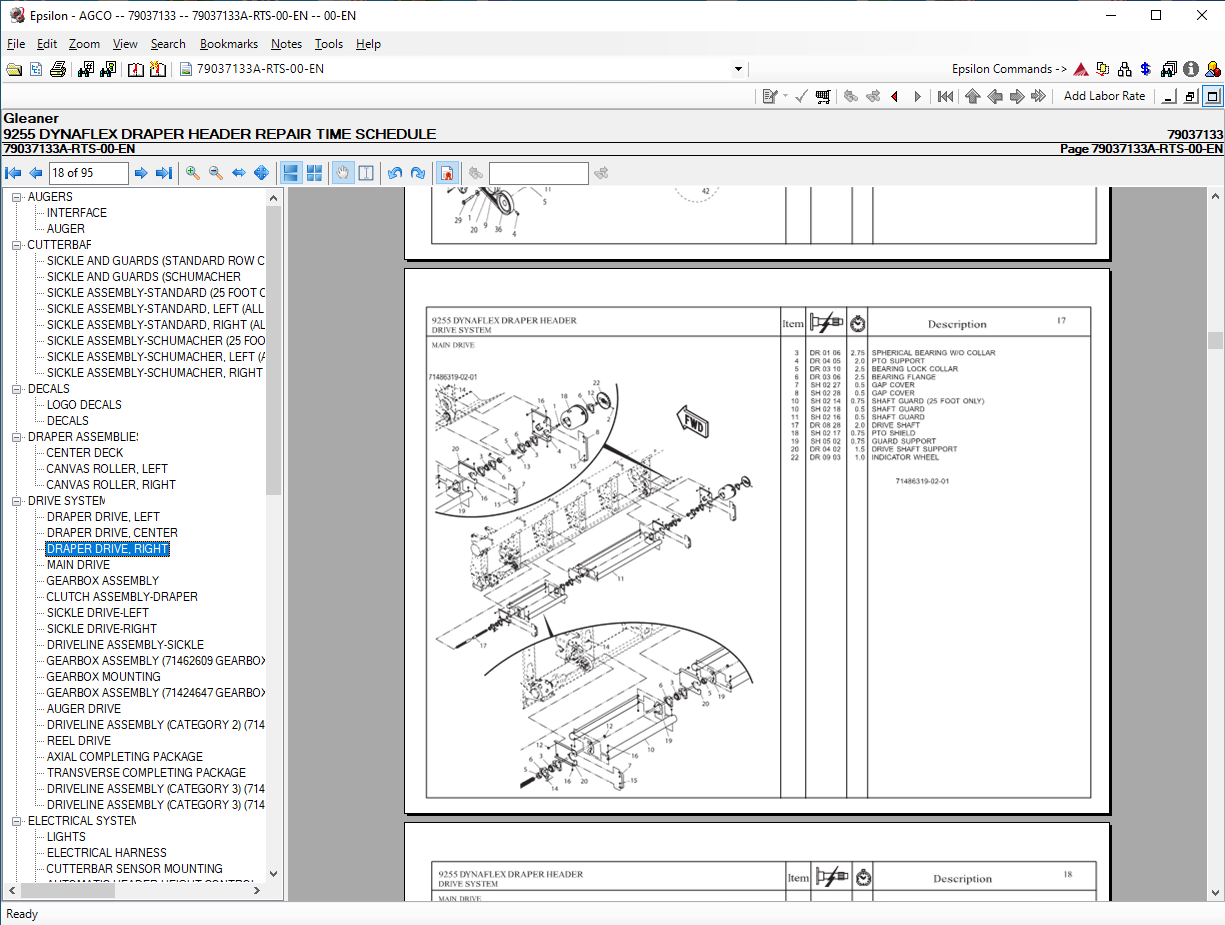Select LOGO DECALS tree item
This screenshot has height=925, width=1225.
(84, 405)
